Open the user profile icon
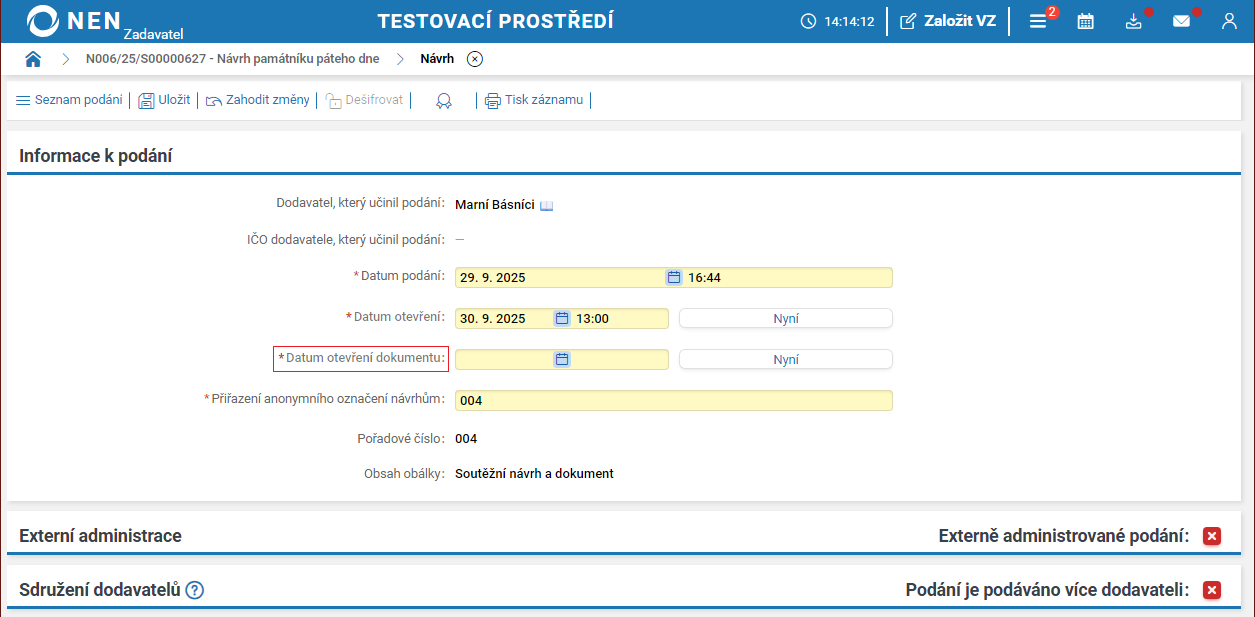Viewport: 1255px width, 617px height. pyautogui.click(x=1230, y=21)
